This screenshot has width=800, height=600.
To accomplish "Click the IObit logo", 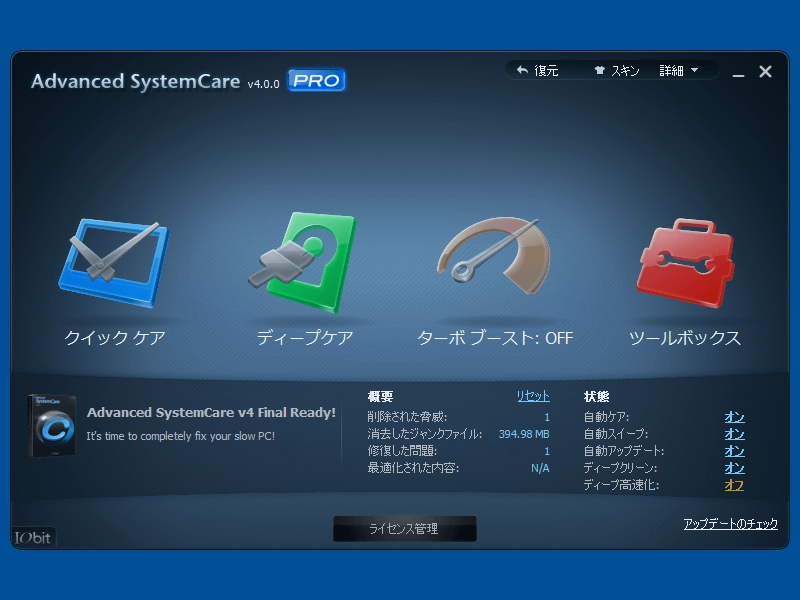I will coord(33,537).
